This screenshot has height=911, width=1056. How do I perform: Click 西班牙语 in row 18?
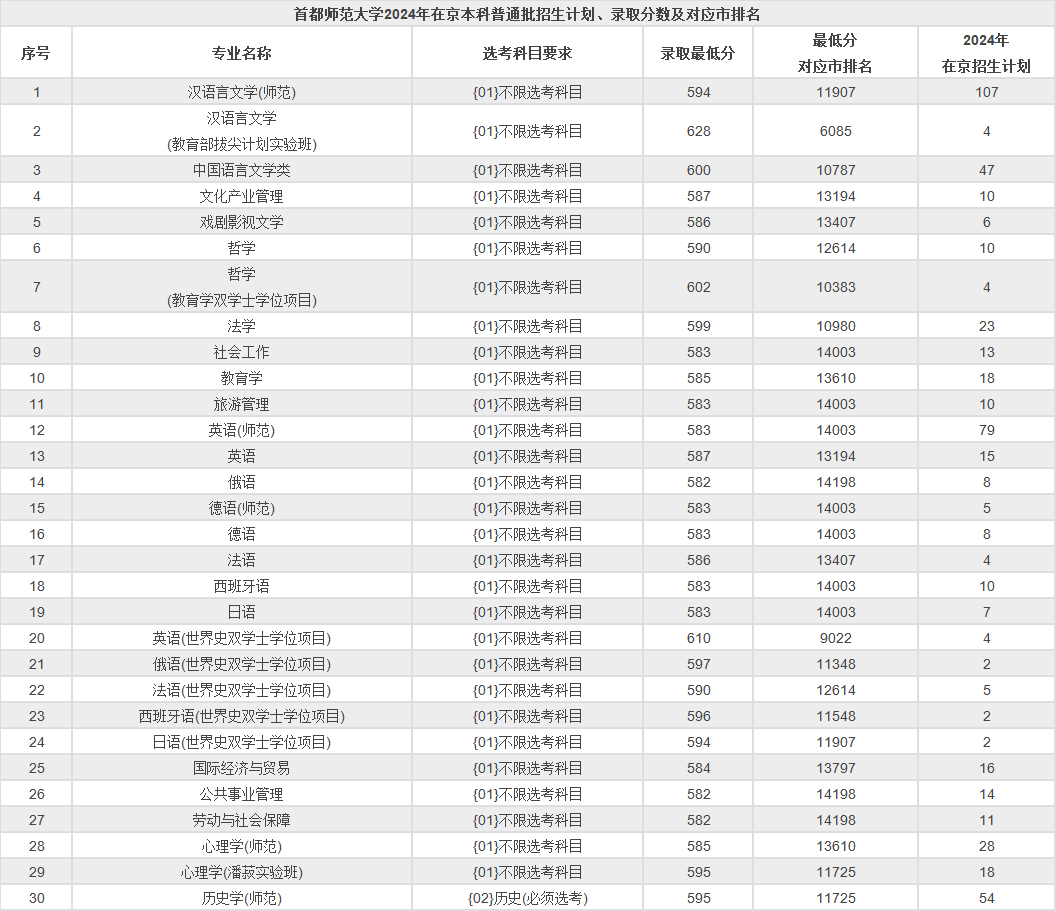[x=242, y=586]
